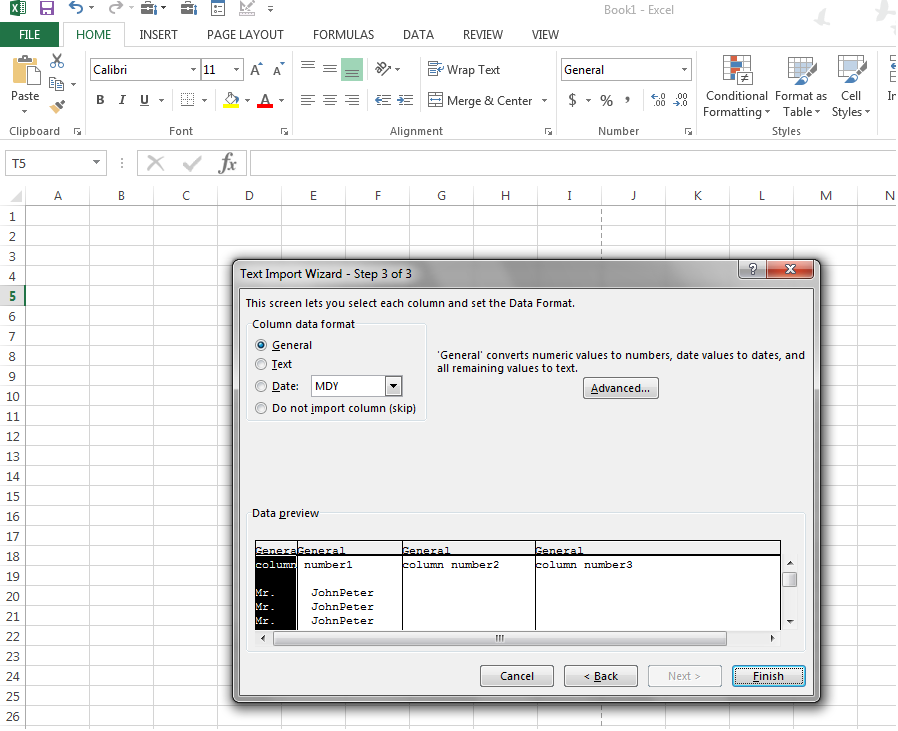Screen dimensions: 898x731
Task: Open the MDY date format dropdown
Action: coord(393,385)
